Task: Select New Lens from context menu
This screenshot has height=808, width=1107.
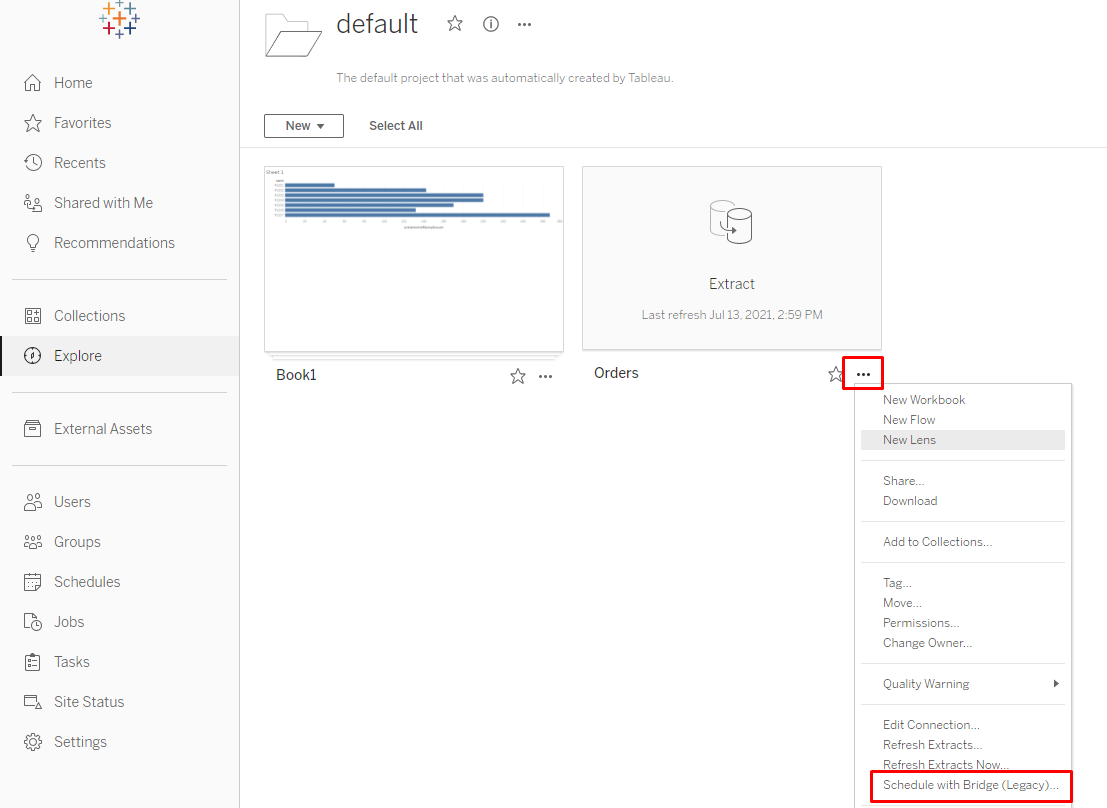Action: tap(909, 440)
